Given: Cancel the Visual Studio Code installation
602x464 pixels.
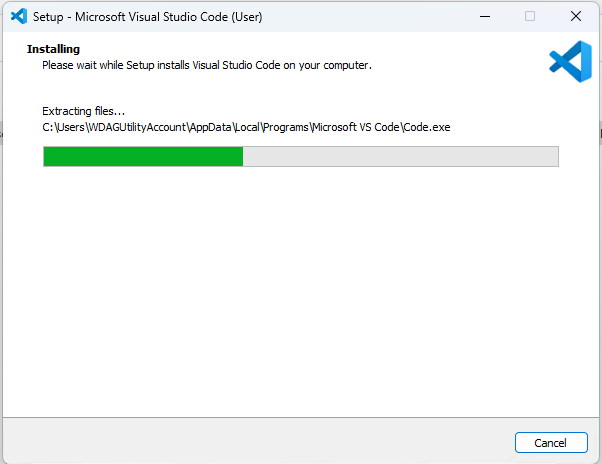Looking at the screenshot, I should tap(551, 442).
